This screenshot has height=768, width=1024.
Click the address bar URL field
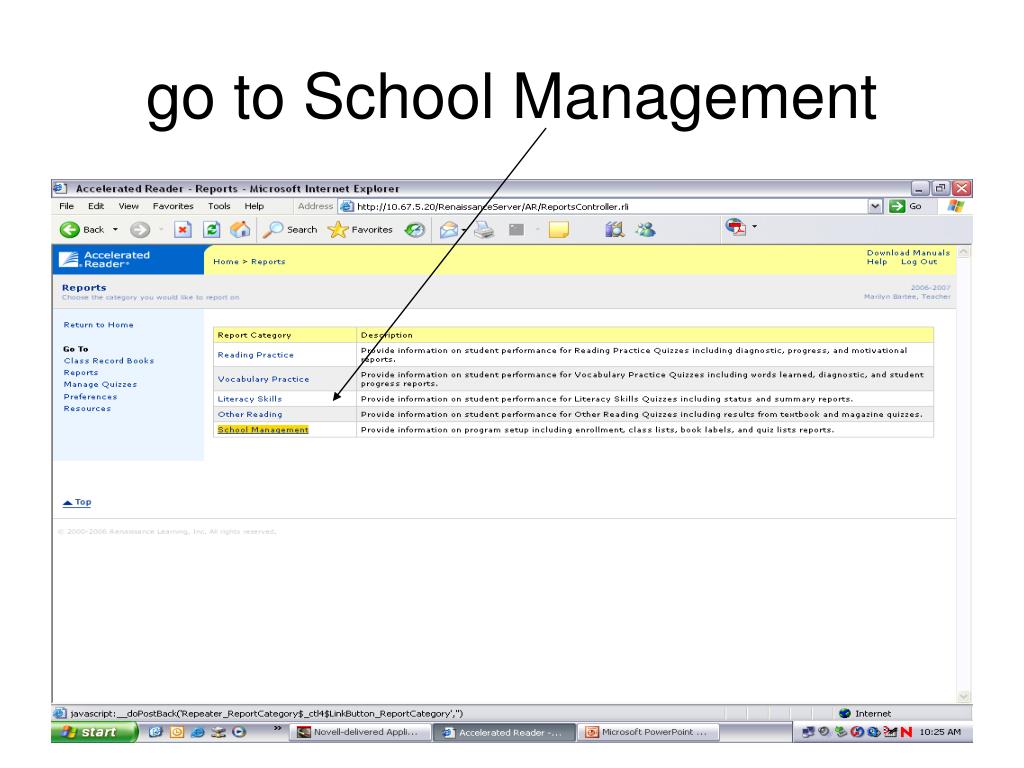604,207
